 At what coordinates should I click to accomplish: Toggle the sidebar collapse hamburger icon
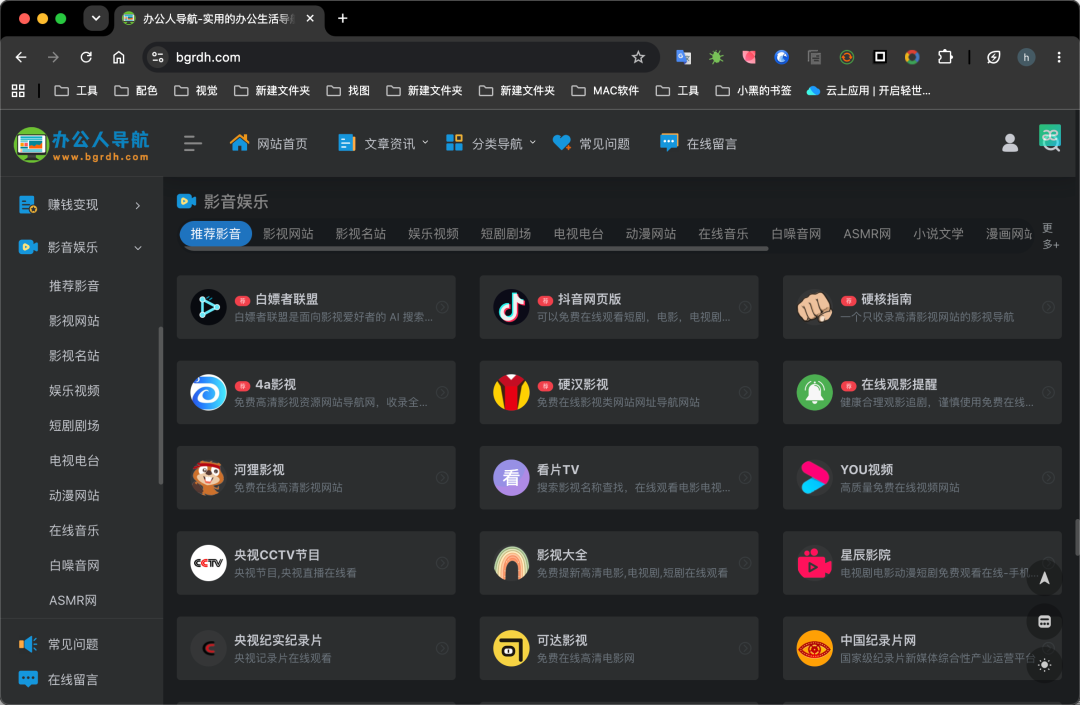coord(193,143)
